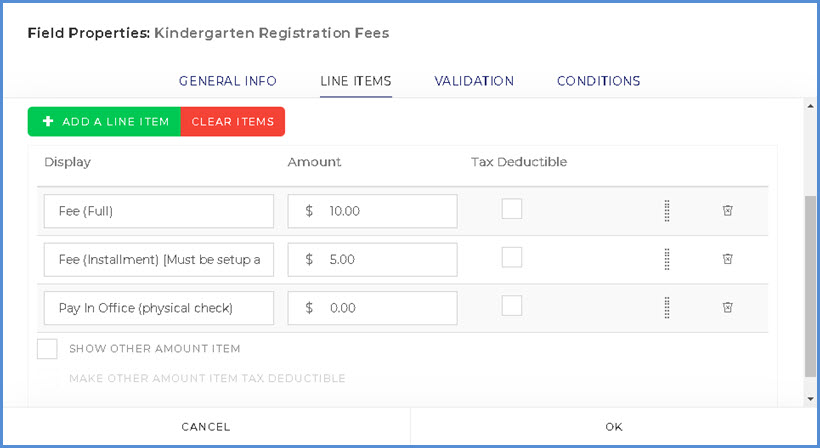
Task: Open the Validation tab
Action: [x=474, y=81]
